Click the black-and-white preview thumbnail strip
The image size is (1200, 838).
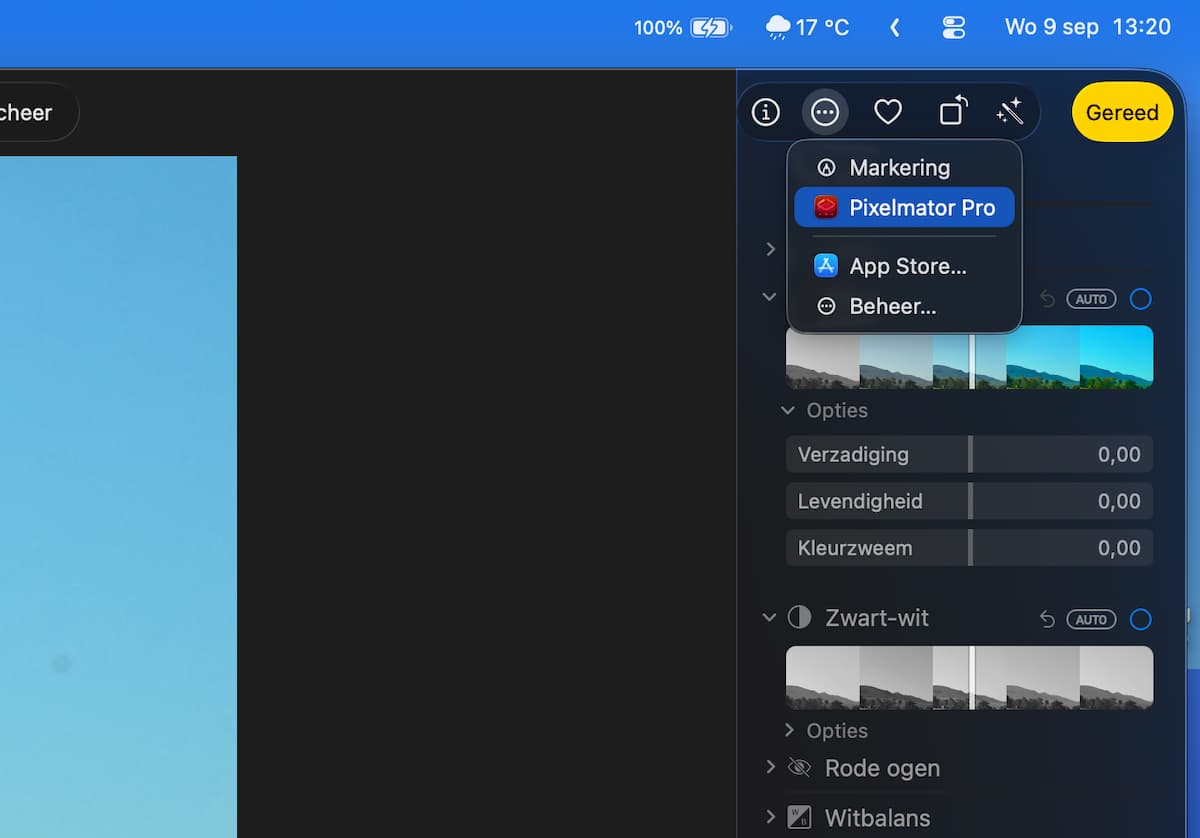pos(969,678)
